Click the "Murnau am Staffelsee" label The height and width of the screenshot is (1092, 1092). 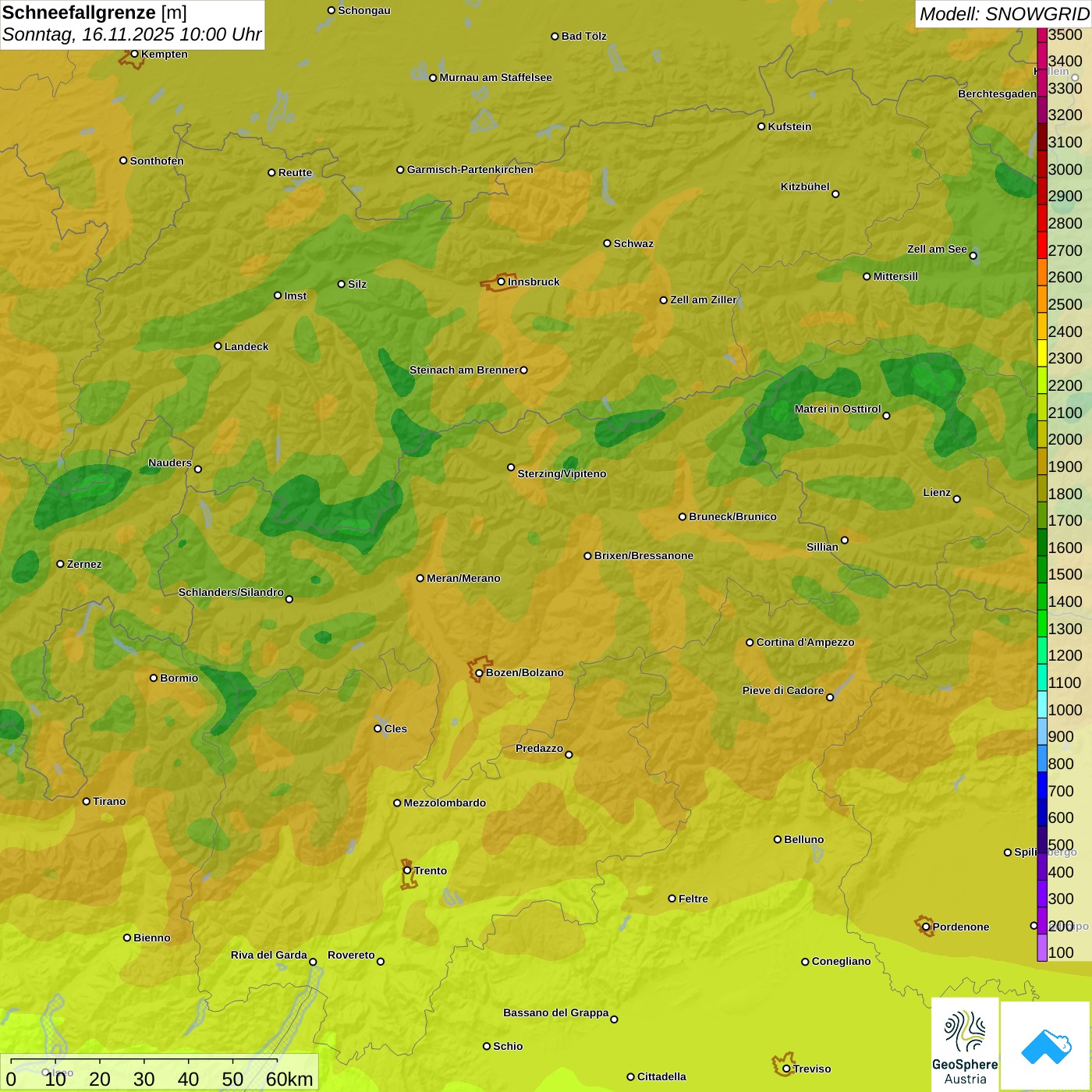495,77
